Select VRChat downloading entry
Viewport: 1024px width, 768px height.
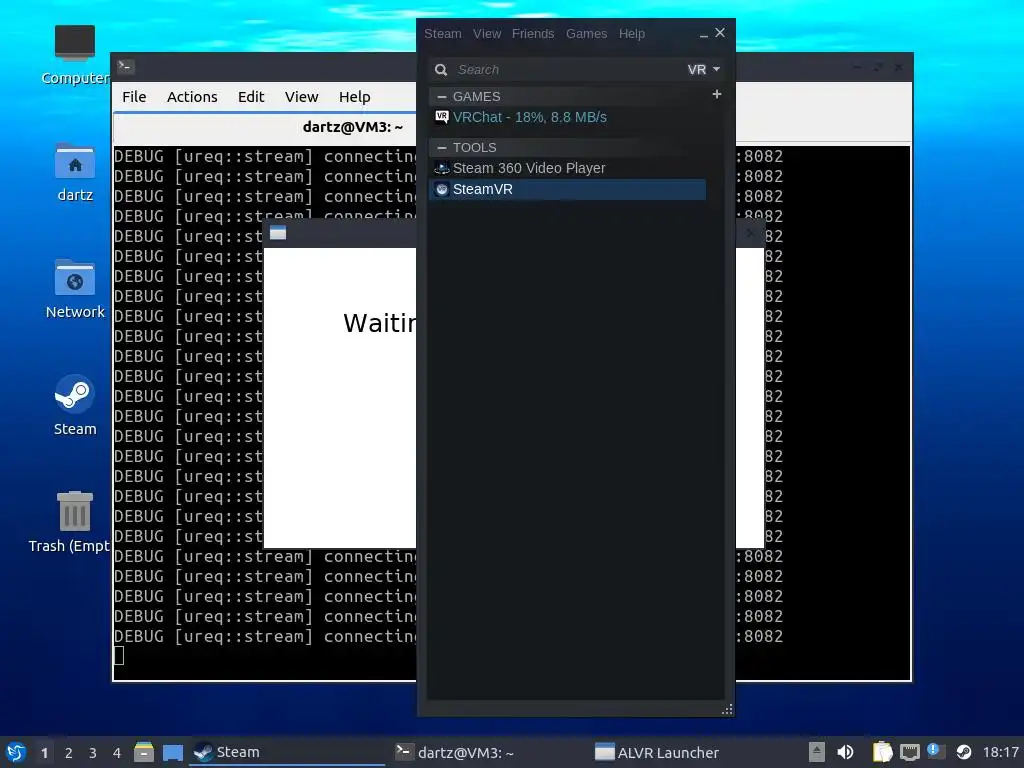click(567, 117)
